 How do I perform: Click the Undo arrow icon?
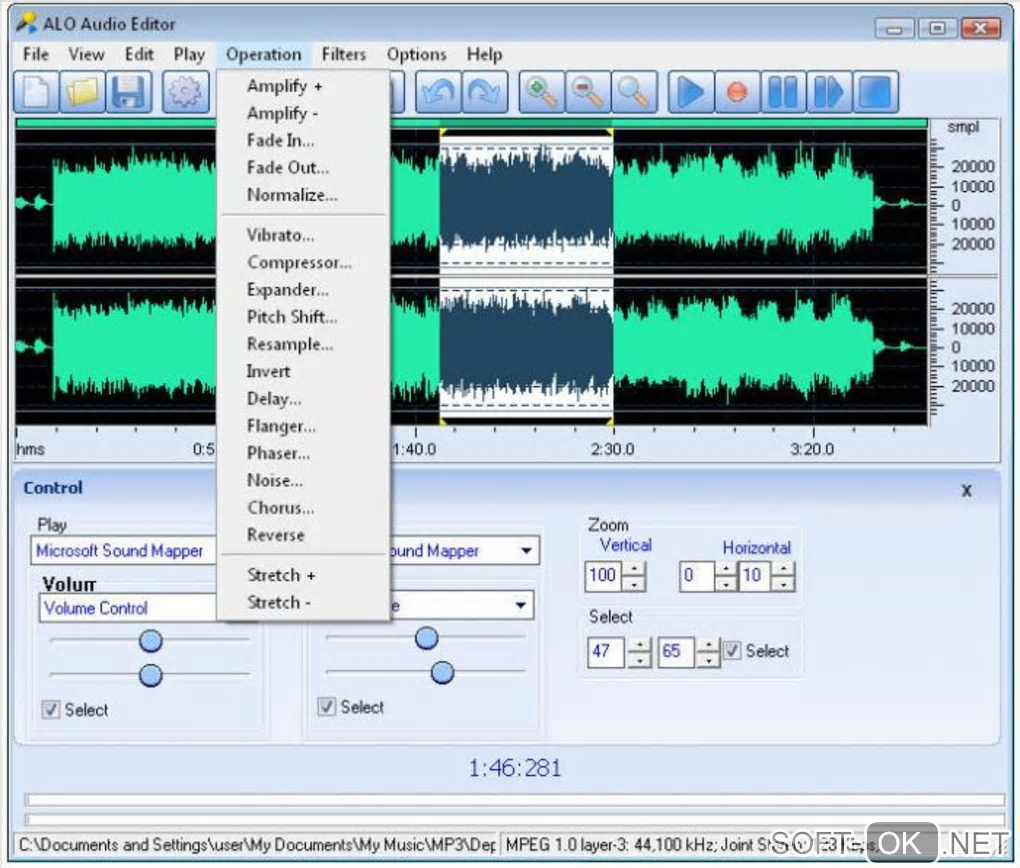[438, 93]
